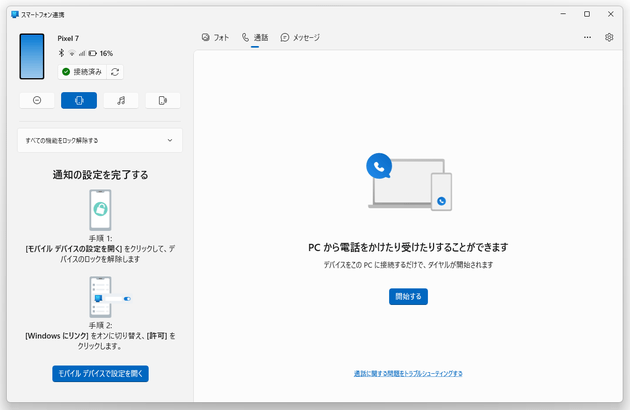The image size is (630, 410).
Task: Click the battery 16% indicator icon
Action: tap(92, 53)
